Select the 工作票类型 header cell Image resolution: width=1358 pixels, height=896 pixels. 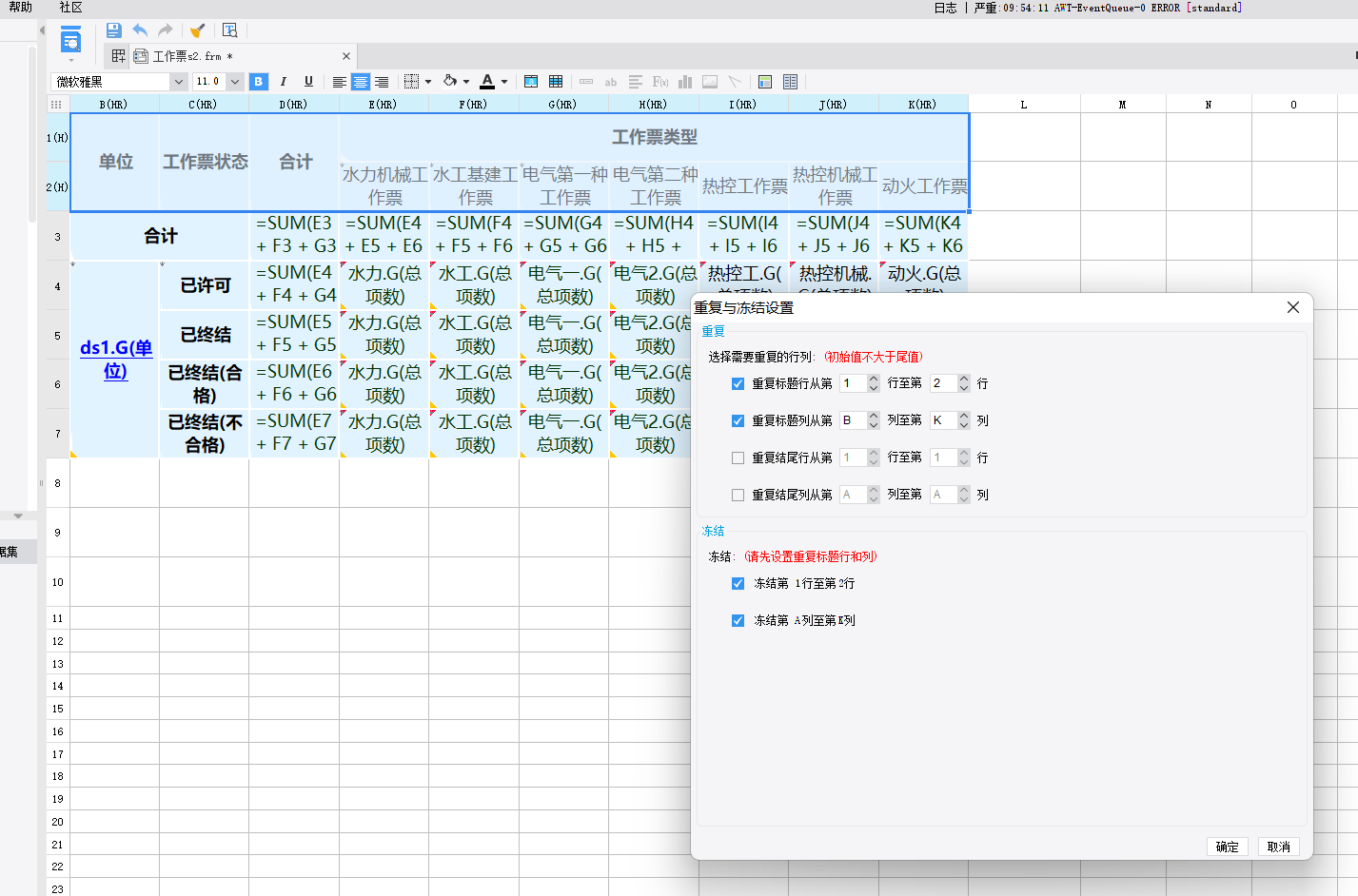click(655, 138)
